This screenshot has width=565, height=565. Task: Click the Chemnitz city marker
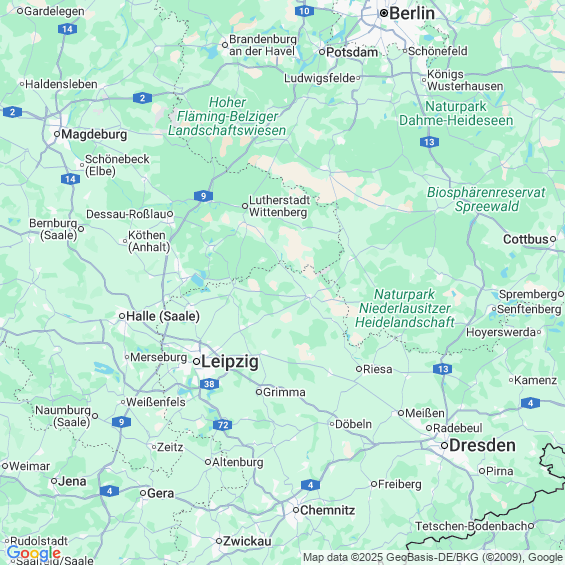click(x=296, y=510)
